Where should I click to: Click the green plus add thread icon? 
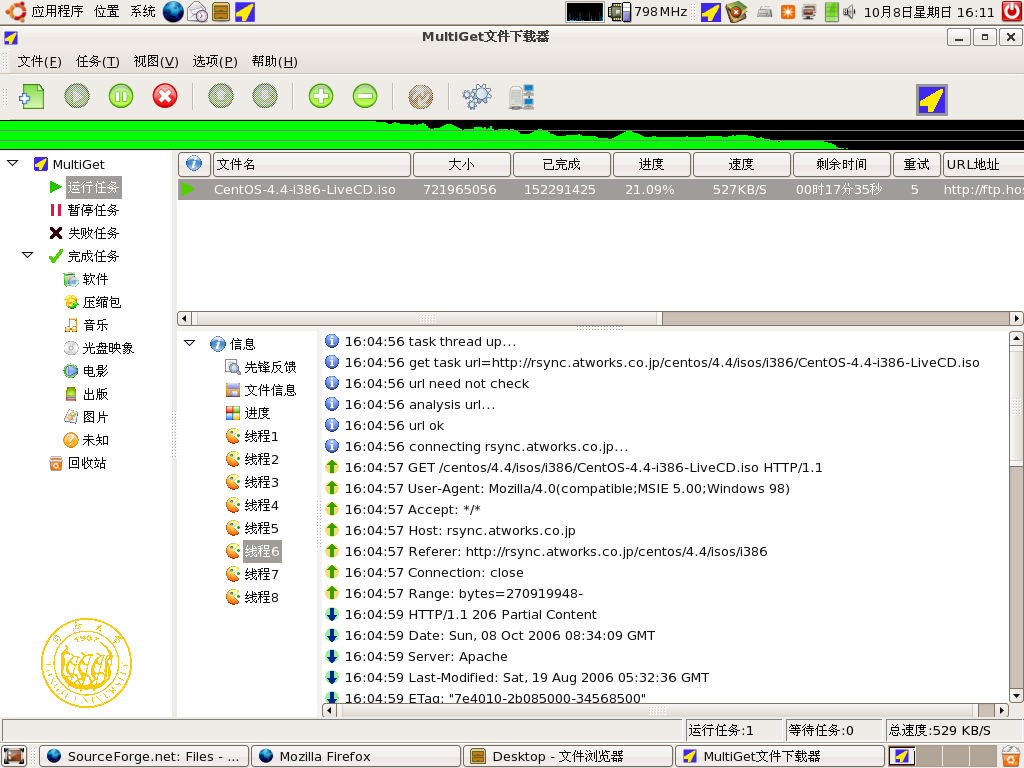pos(321,96)
